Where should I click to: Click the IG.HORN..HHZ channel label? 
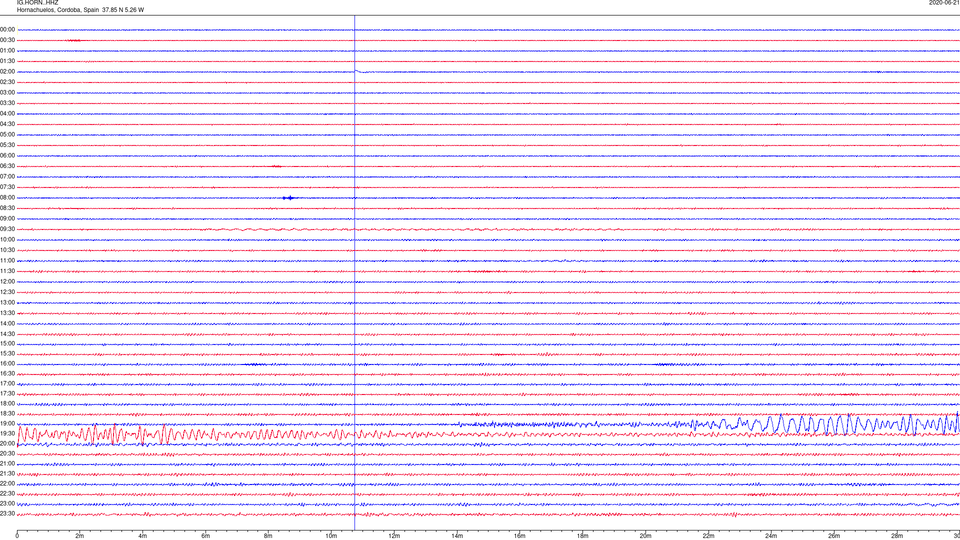(38, 2)
